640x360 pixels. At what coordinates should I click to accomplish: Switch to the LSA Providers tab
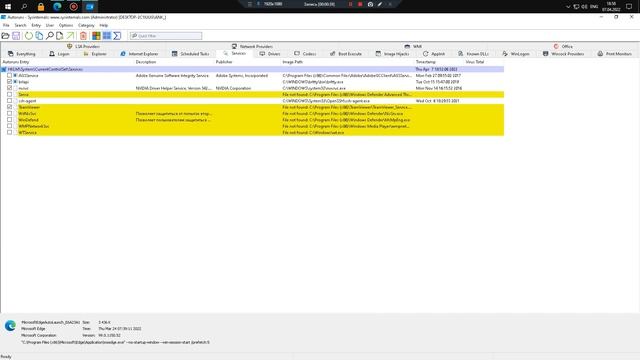[x=83, y=47]
